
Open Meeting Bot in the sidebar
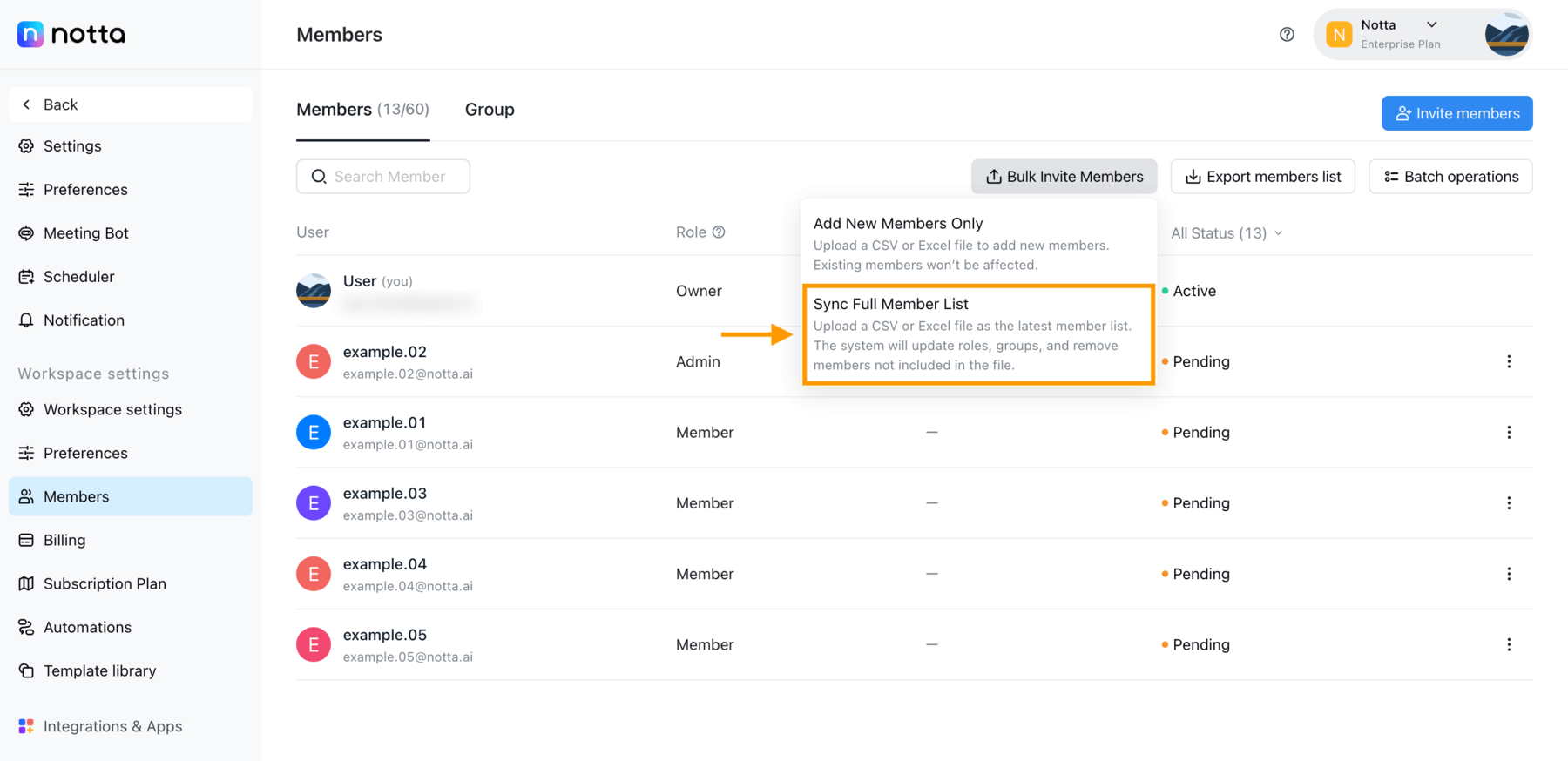(x=85, y=233)
